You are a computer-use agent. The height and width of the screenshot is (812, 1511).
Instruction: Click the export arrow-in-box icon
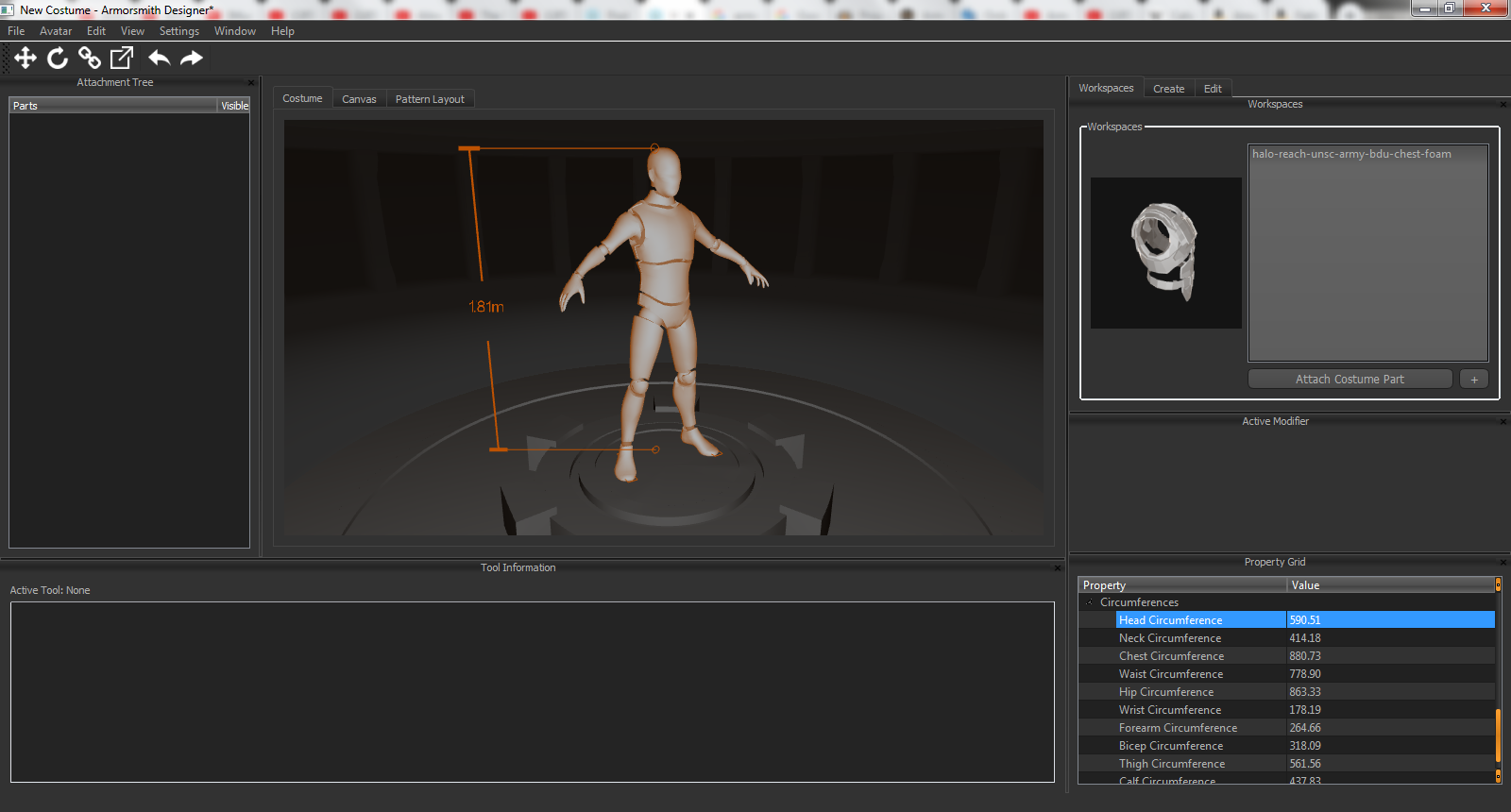point(122,59)
